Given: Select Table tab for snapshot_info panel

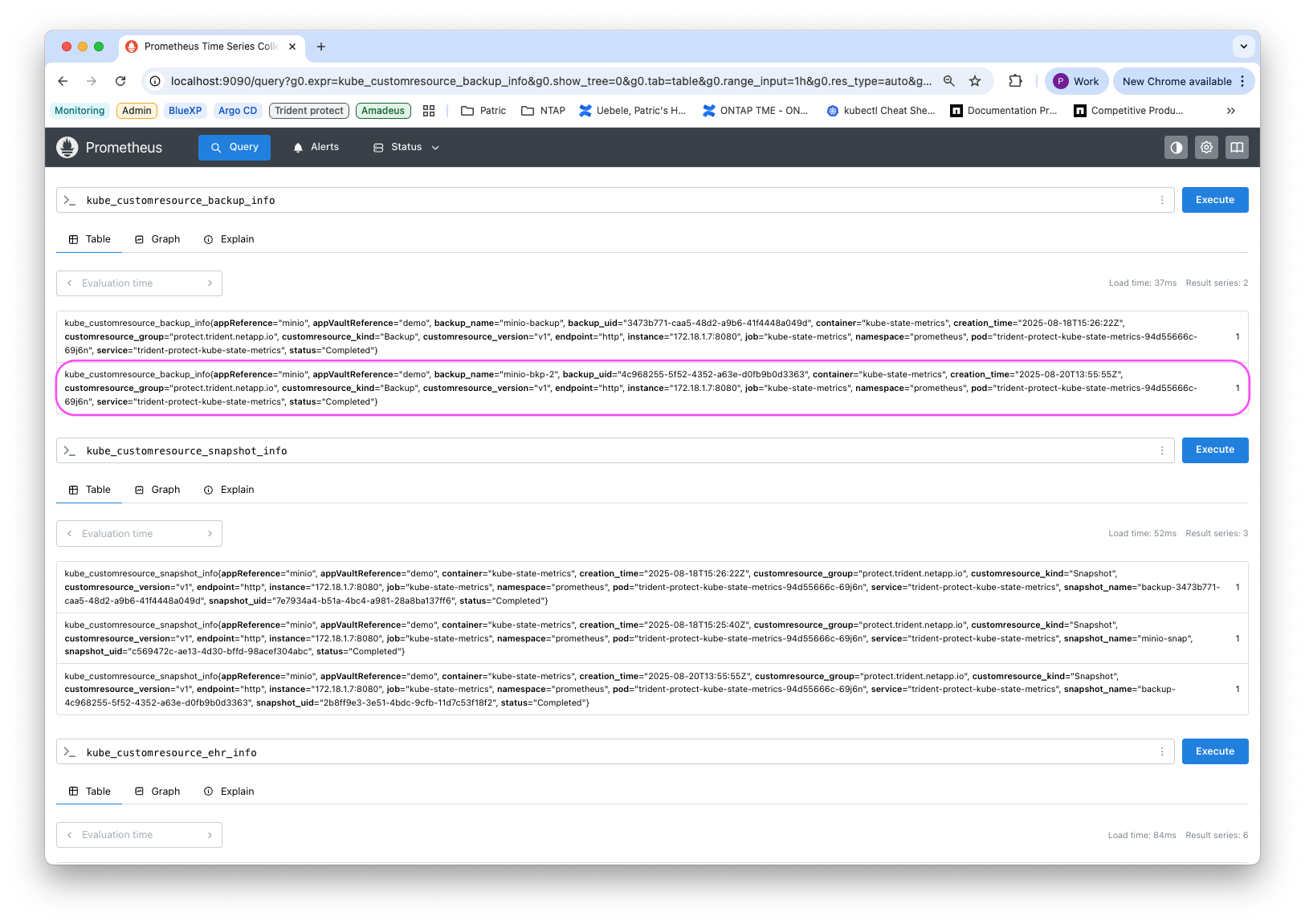Looking at the screenshot, I should pyautogui.click(x=89, y=490).
